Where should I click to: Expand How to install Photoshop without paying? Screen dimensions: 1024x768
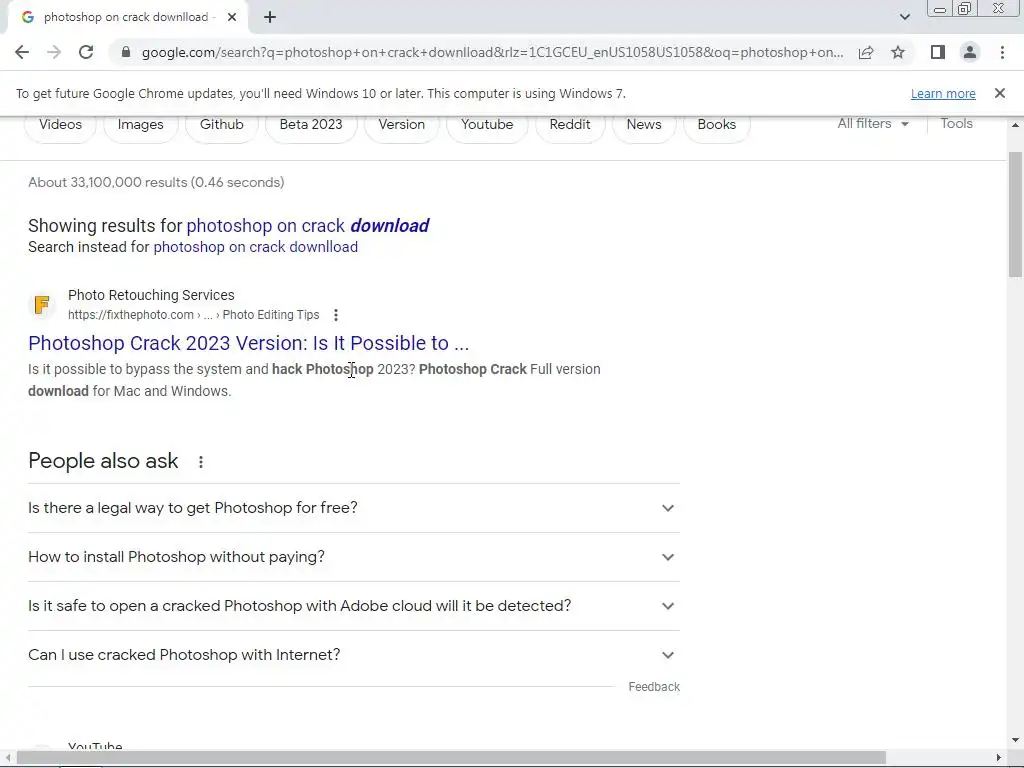click(x=354, y=557)
